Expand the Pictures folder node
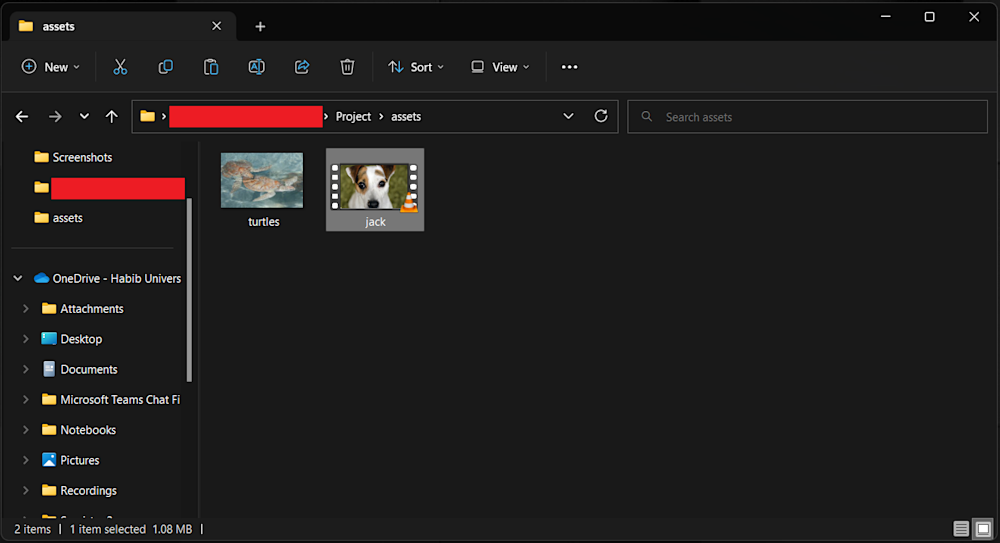The height and width of the screenshot is (543, 1000). (x=26, y=460)
